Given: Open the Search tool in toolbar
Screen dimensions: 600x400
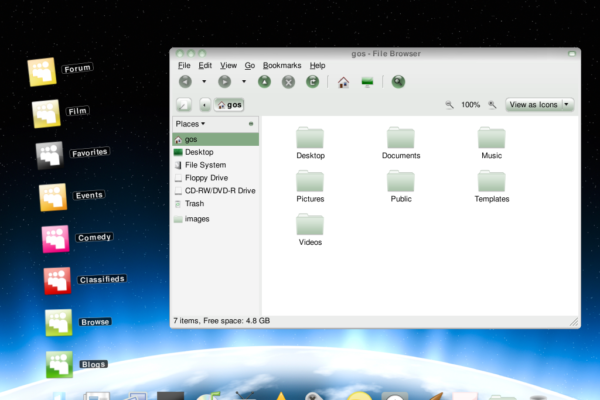Looking at the screenshot, I should coord(398,82).
